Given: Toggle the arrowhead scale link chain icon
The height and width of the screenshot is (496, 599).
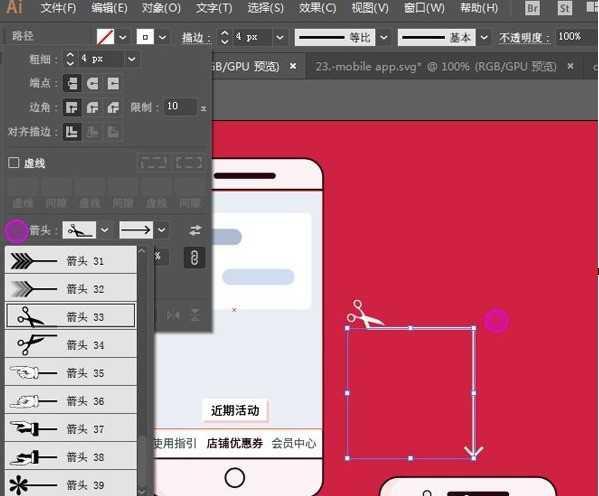Looking at the screenshot, I should click(x=194, y=258).
